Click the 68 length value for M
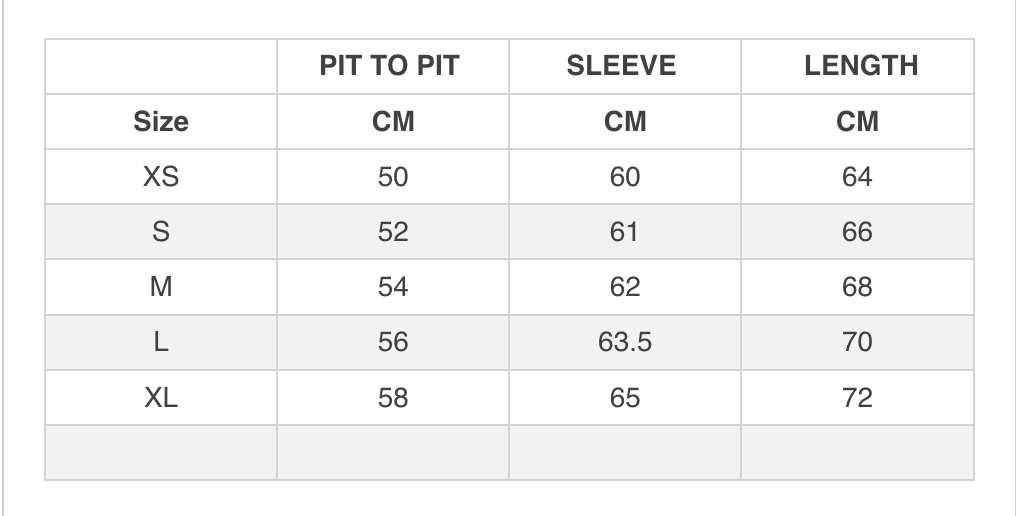Image resolution: width=1016 pixels, height=516 pixels. tap(857, 287)
